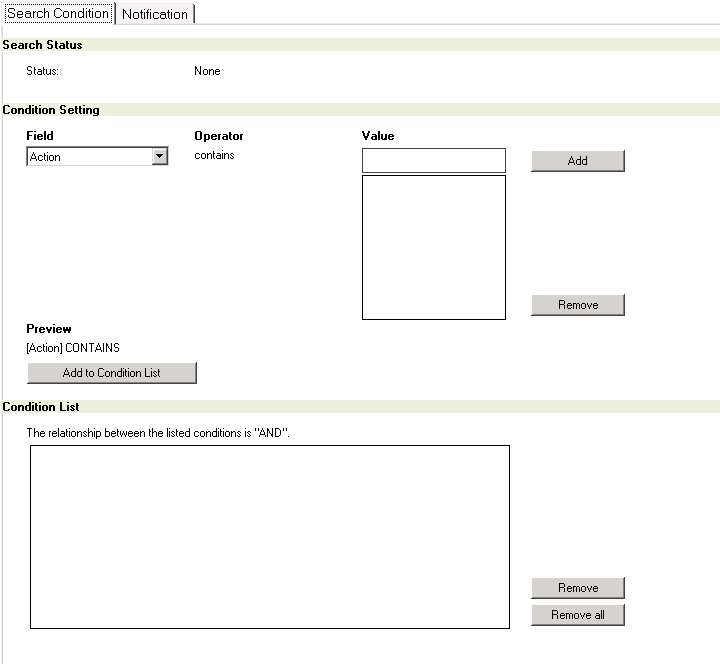Click the Search Status section header
Image resolution: width=720 pixels, height=664 pixels.
43,45
